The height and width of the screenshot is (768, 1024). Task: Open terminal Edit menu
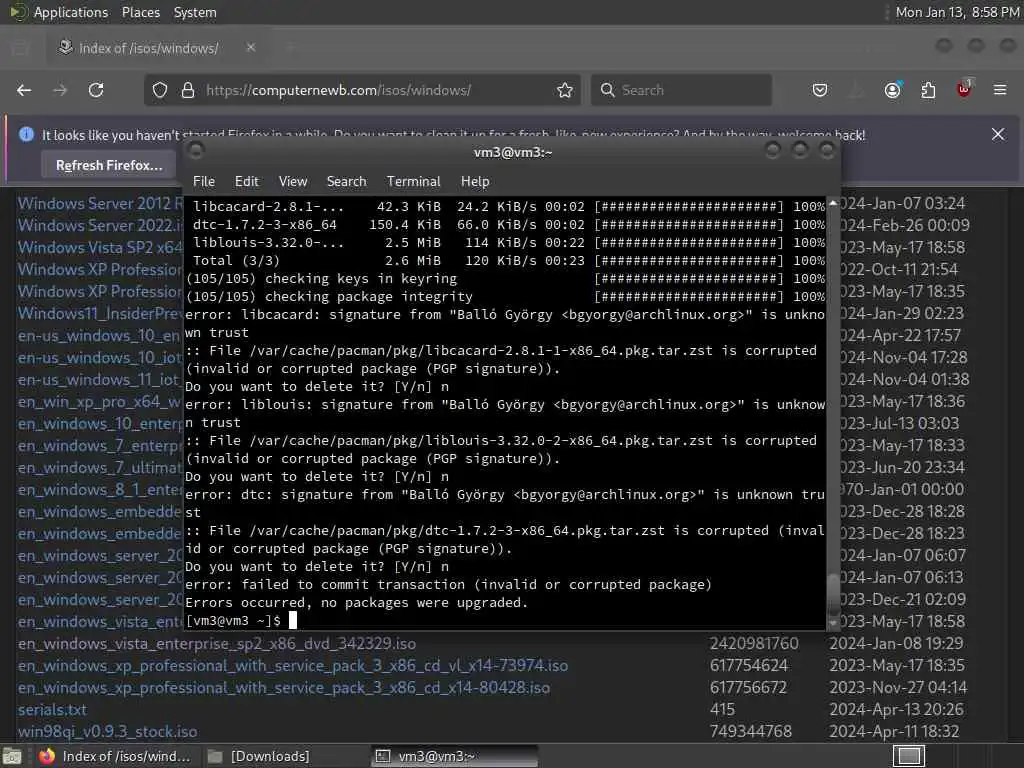[247, 182]
